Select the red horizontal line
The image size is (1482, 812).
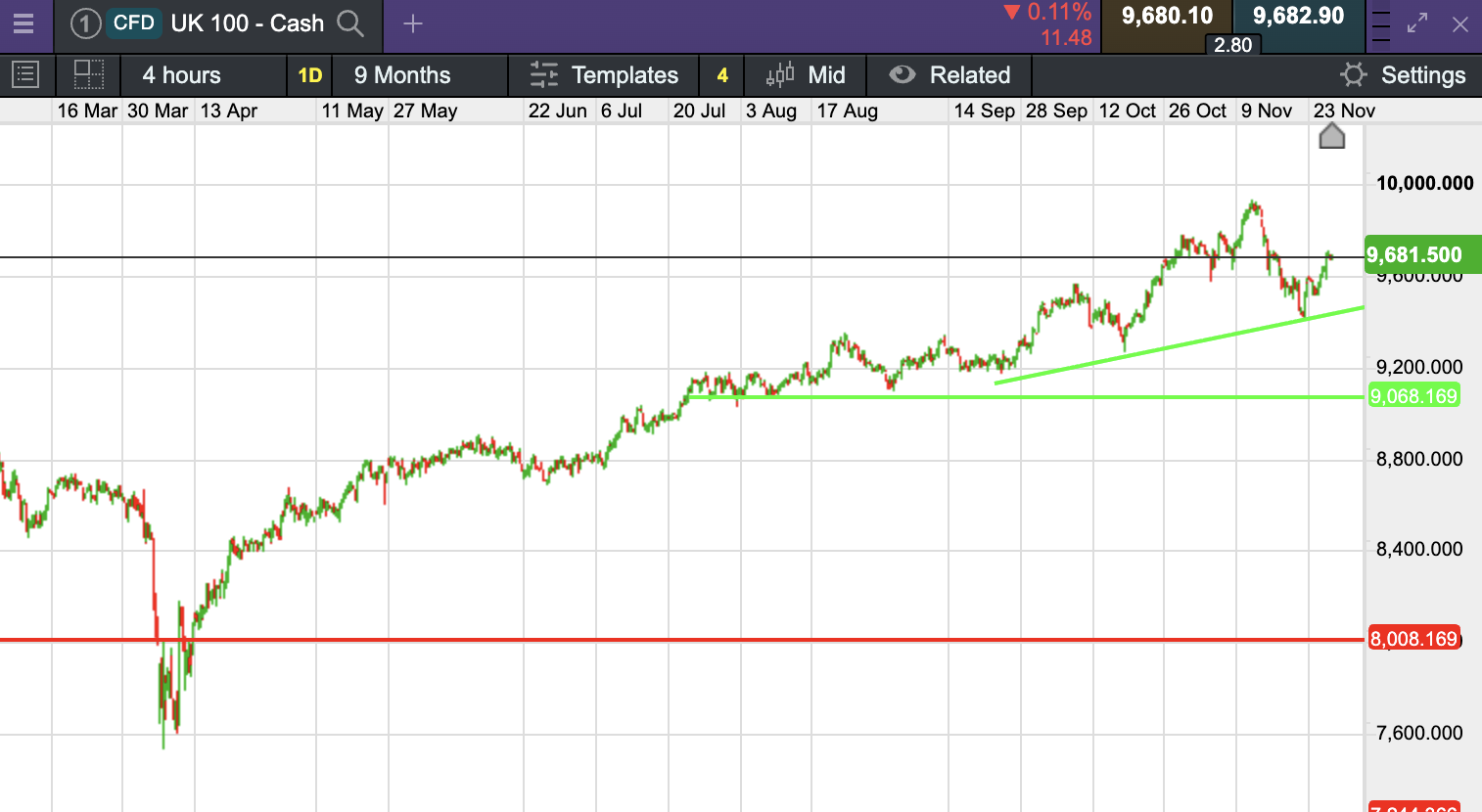pos(681,640)
